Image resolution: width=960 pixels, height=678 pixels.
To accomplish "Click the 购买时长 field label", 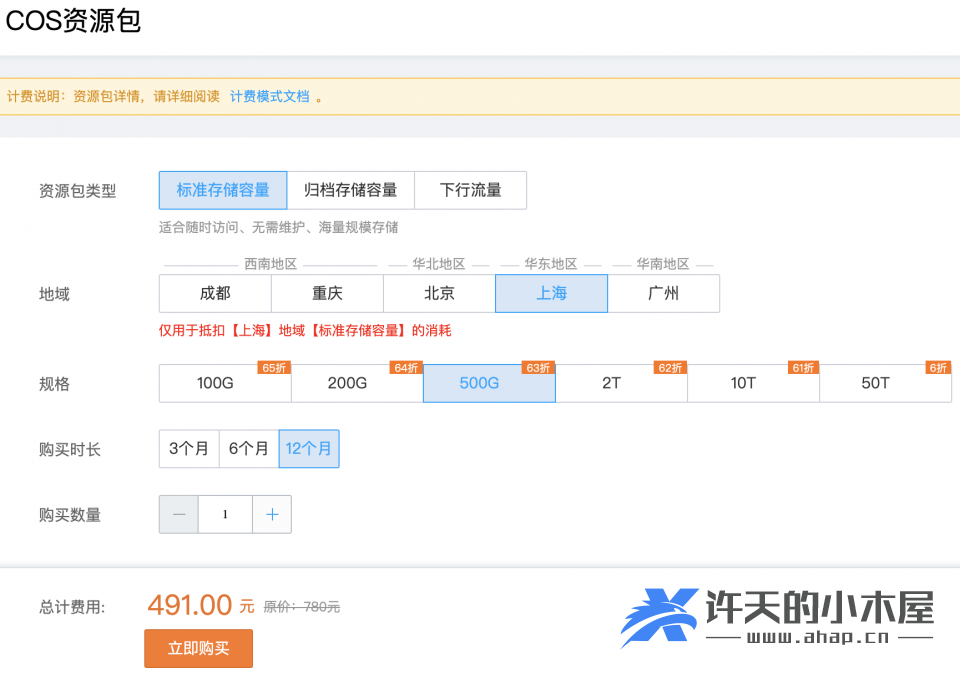I will point(70,450).
